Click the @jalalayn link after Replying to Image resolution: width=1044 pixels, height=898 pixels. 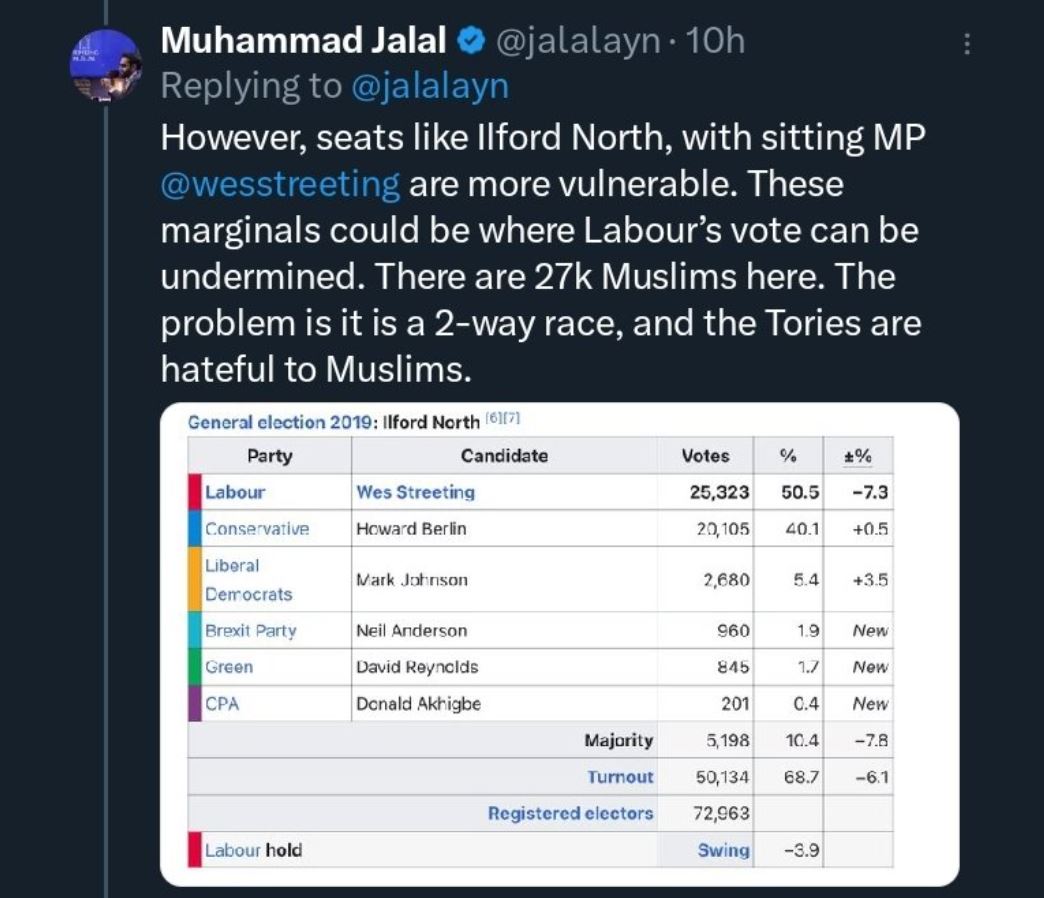coord(430,86)
